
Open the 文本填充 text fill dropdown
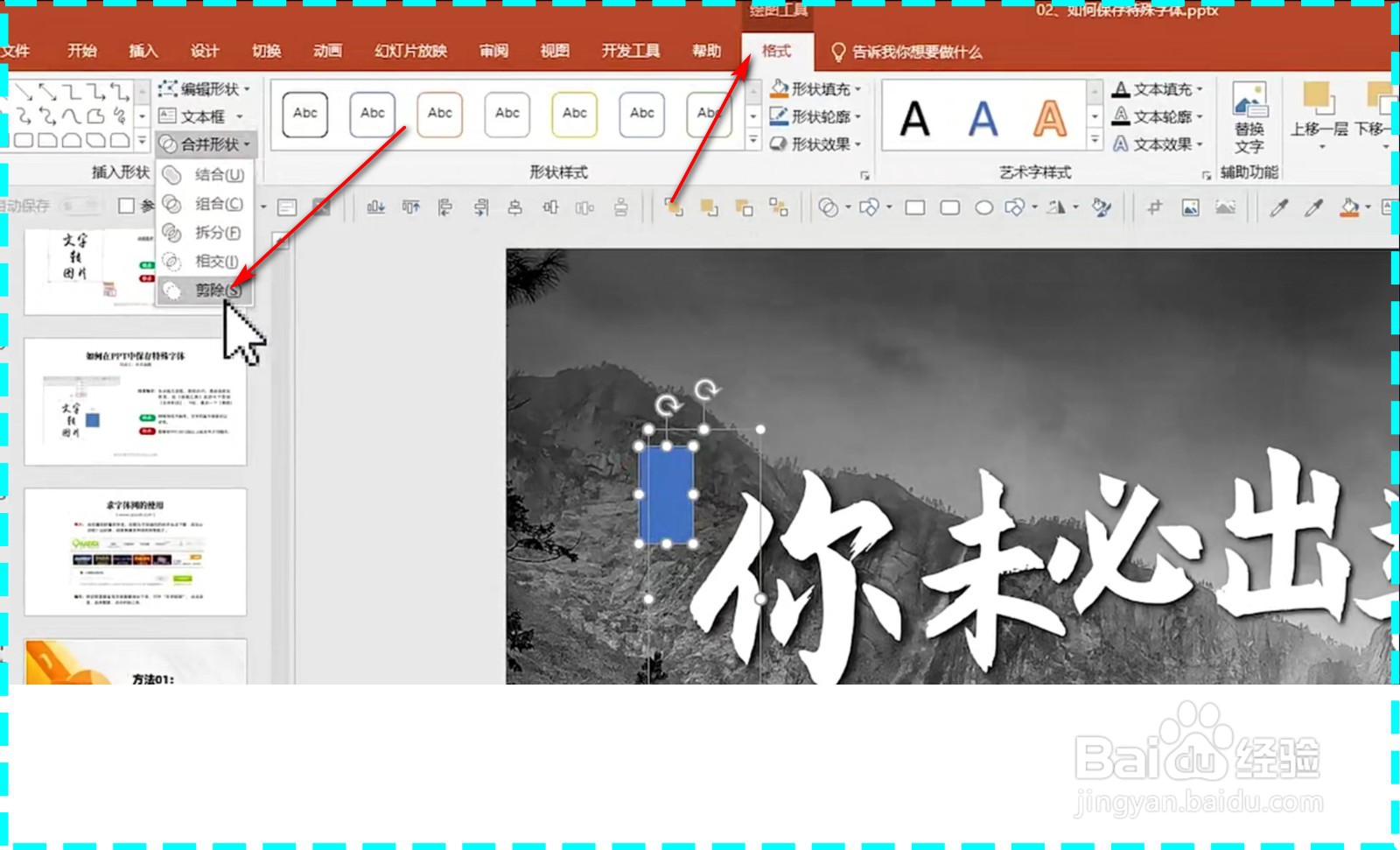1158,88
